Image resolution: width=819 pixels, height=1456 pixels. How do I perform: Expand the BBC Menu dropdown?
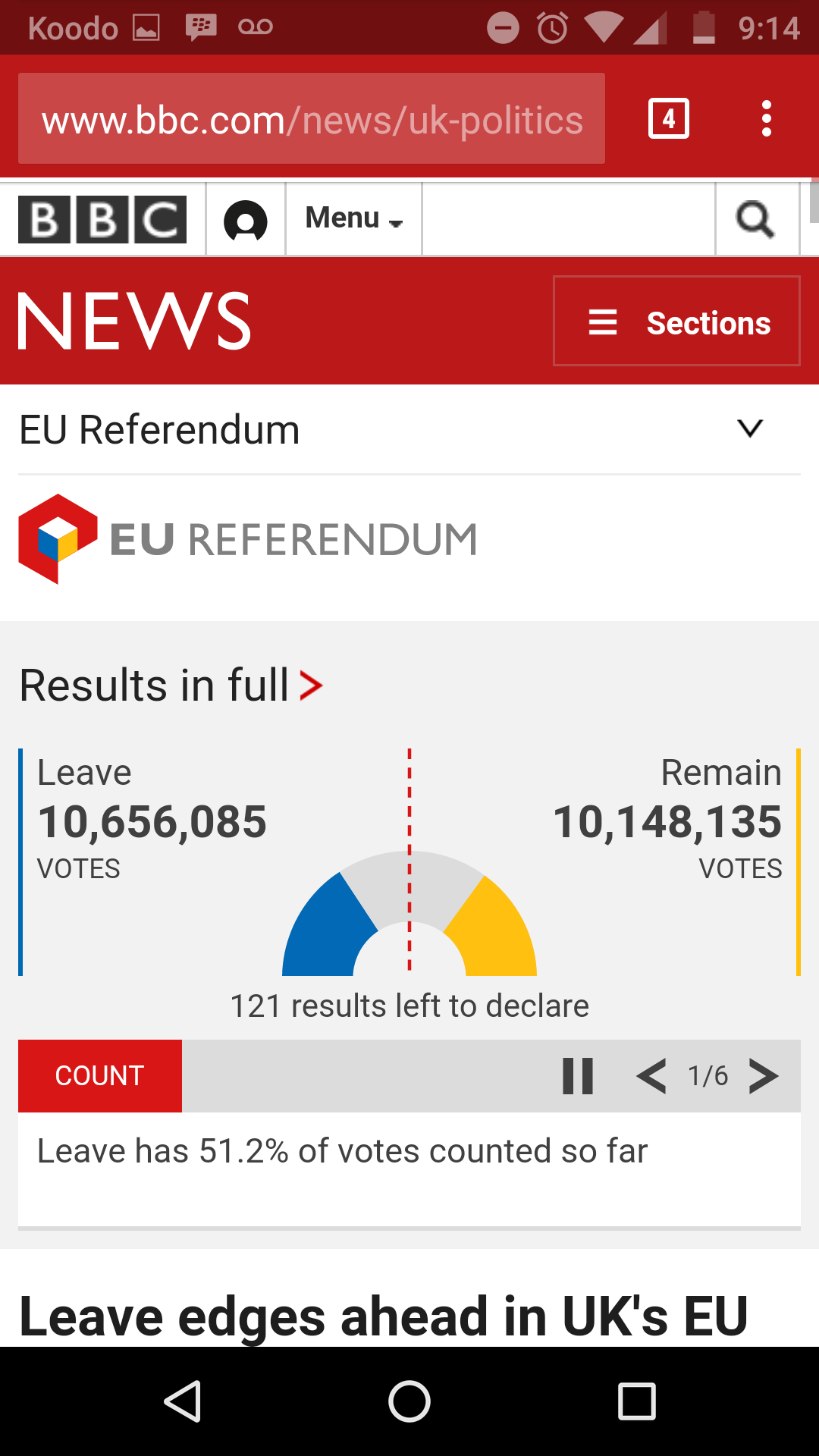[x=353, y=219]
